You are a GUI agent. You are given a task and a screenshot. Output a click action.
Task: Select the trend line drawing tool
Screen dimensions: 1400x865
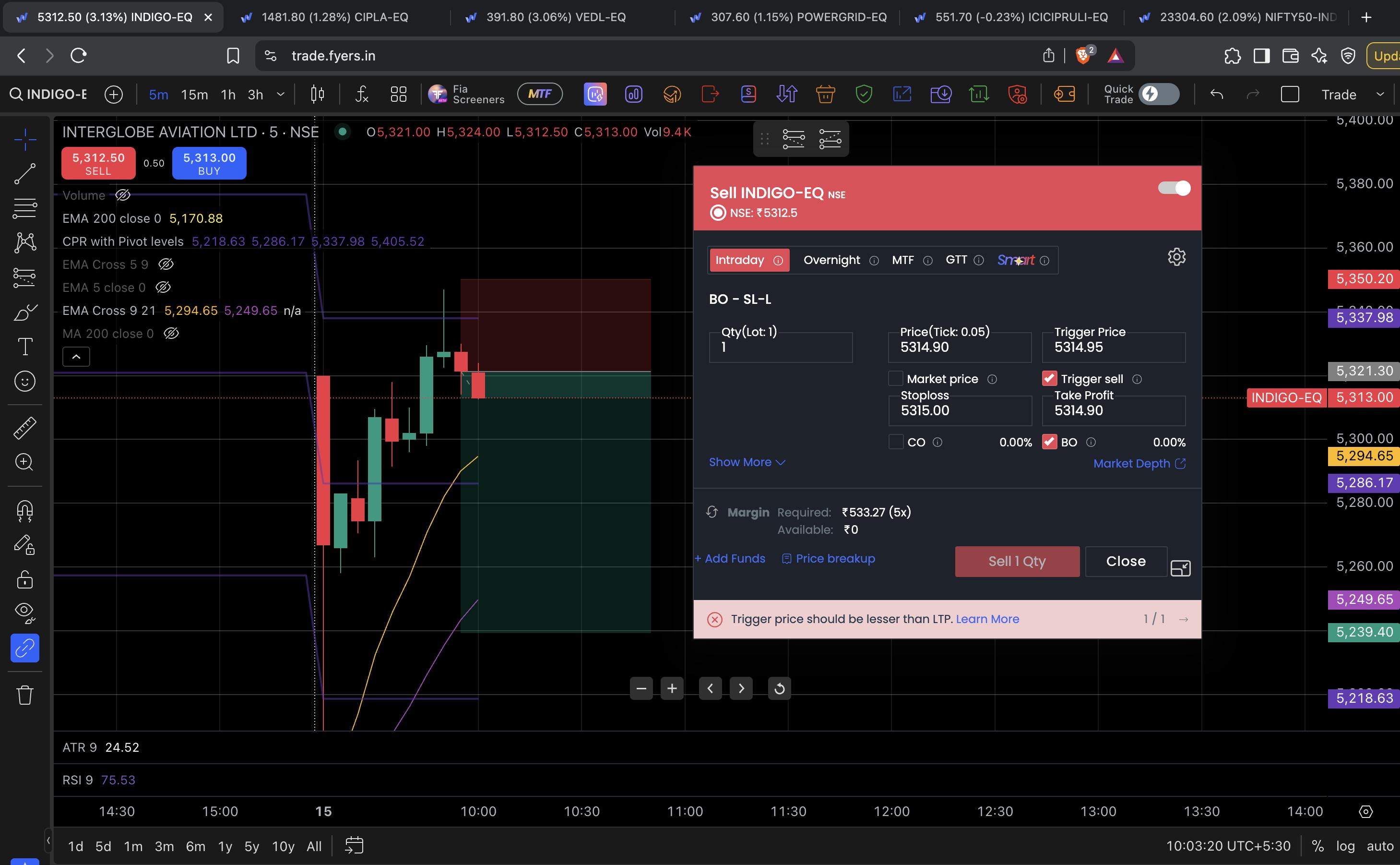pyautogui.click(x=24, y=174)
